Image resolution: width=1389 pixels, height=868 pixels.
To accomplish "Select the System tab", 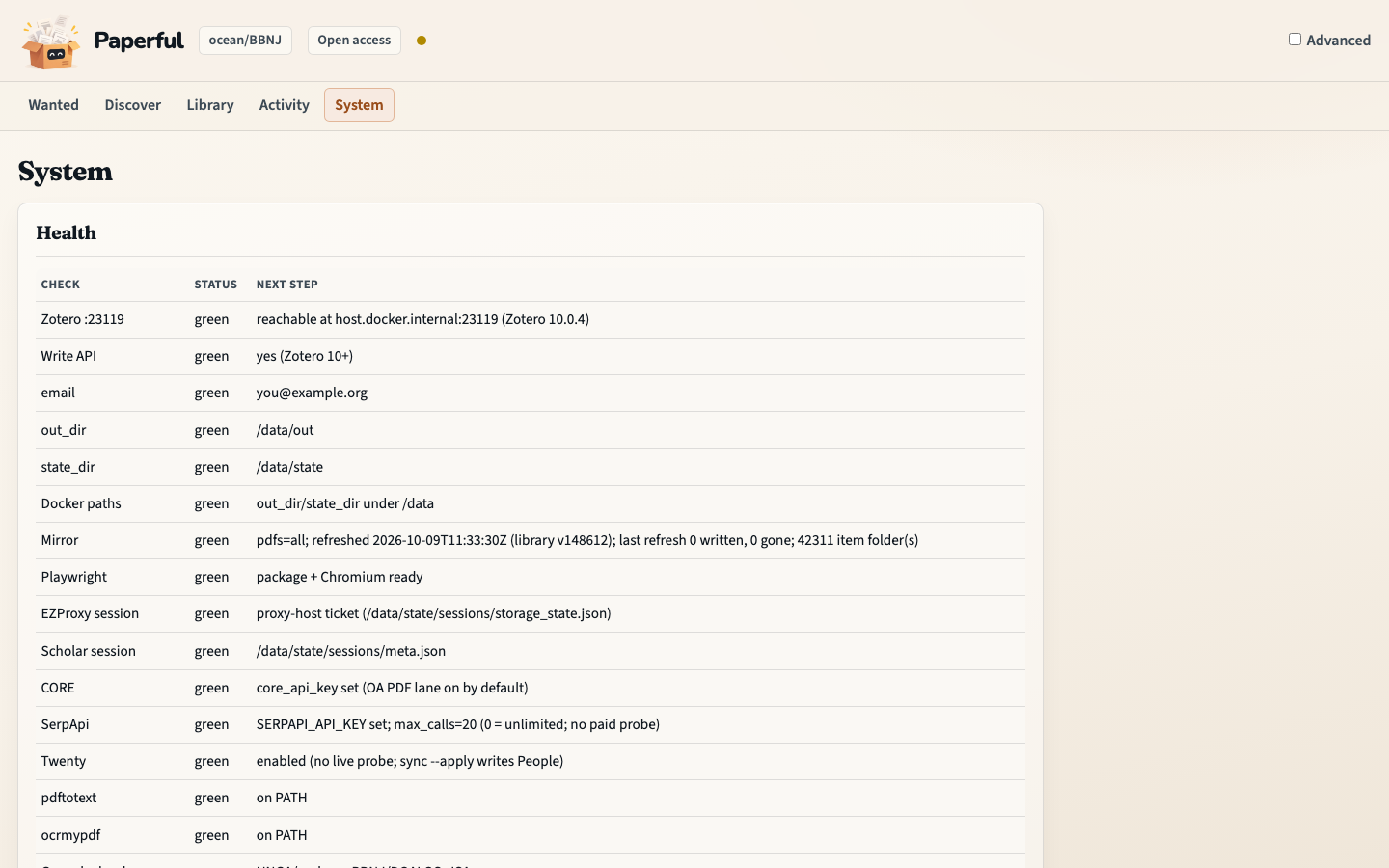I will click(359, 105).
